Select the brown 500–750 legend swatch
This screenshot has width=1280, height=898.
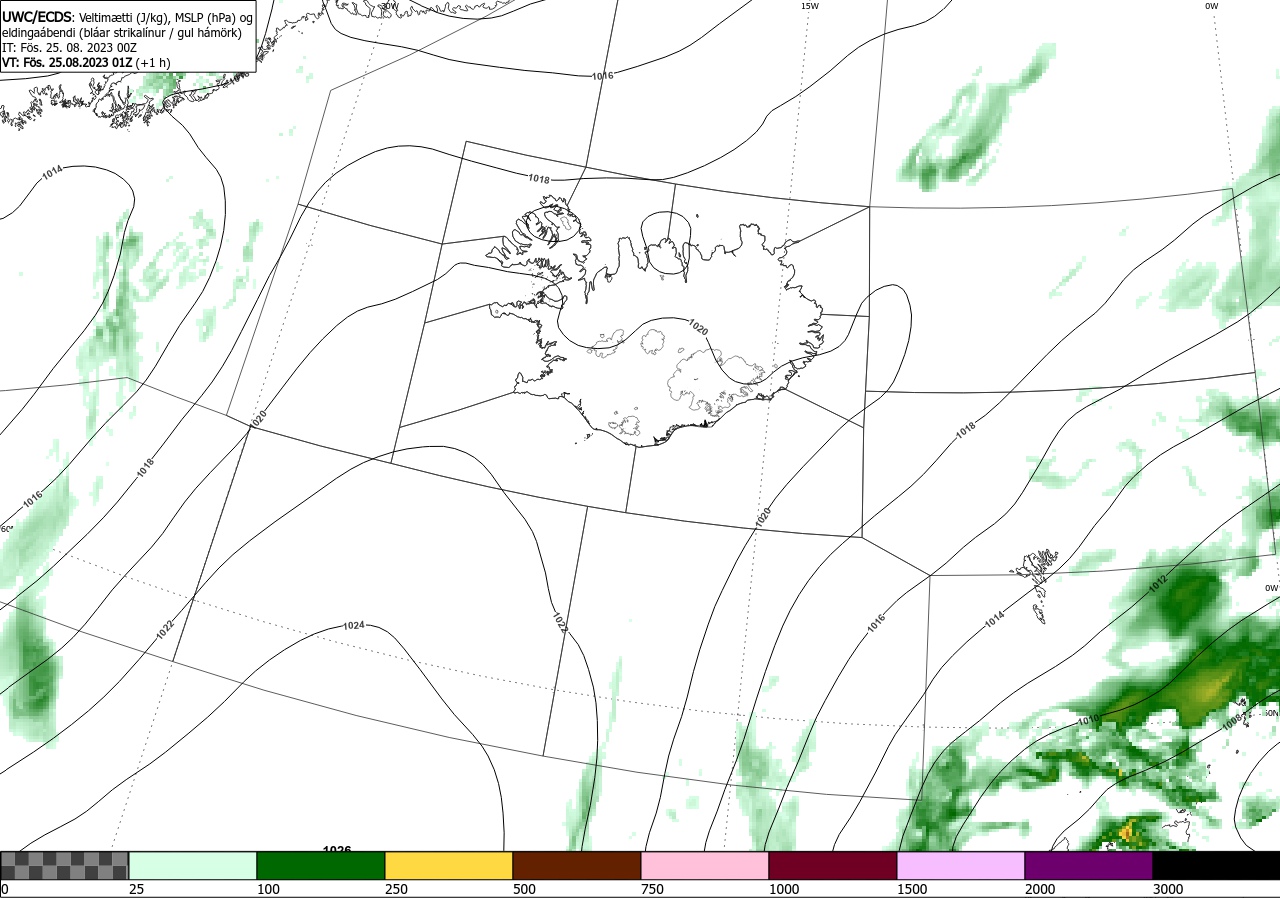(x=577, y=865)
